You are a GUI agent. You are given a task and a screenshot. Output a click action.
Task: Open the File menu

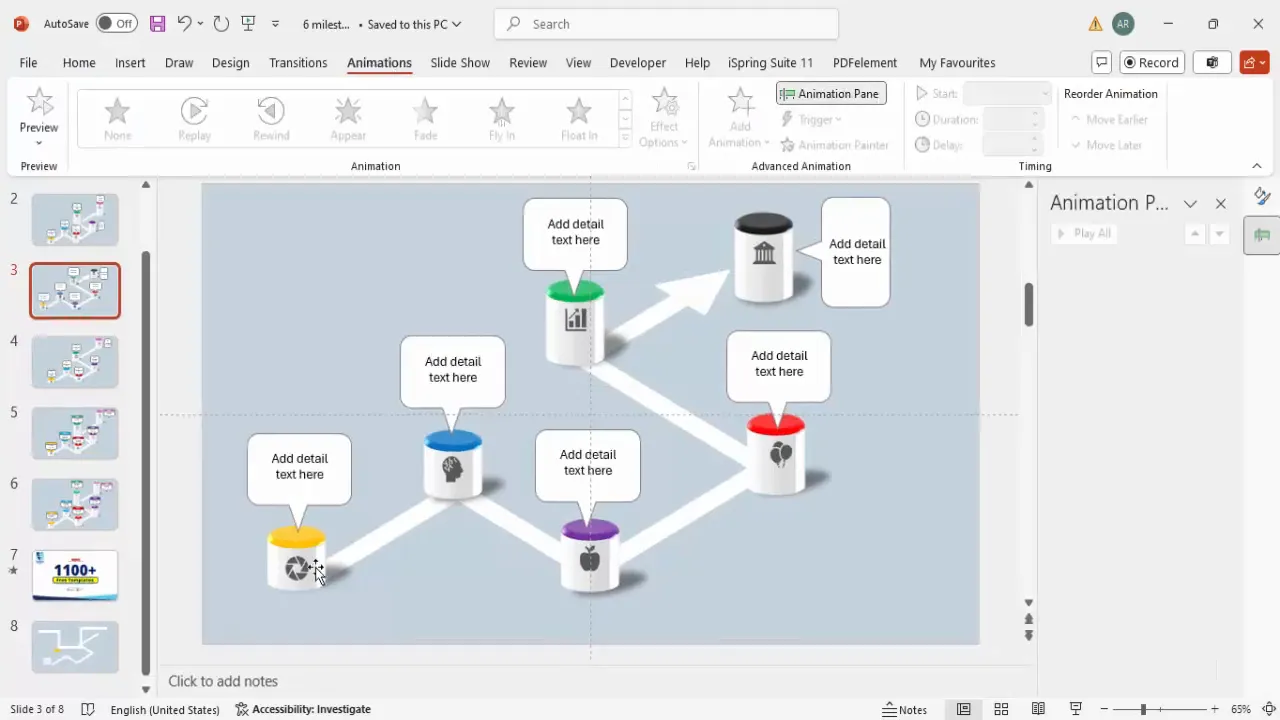tap(28, 62)
